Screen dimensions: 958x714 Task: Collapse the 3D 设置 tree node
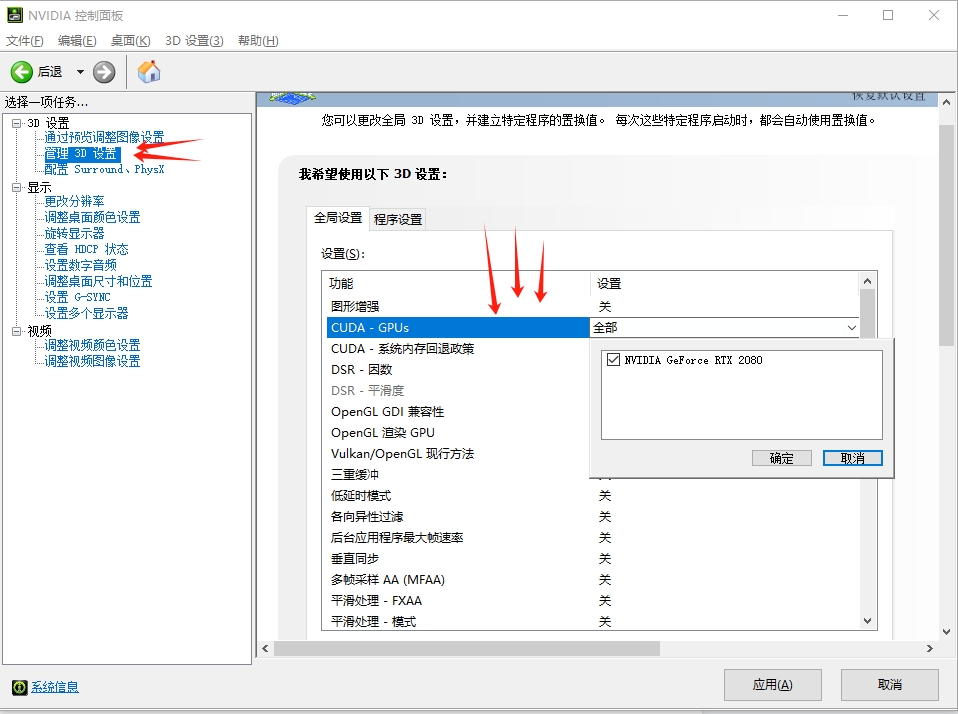click(16, 123)
